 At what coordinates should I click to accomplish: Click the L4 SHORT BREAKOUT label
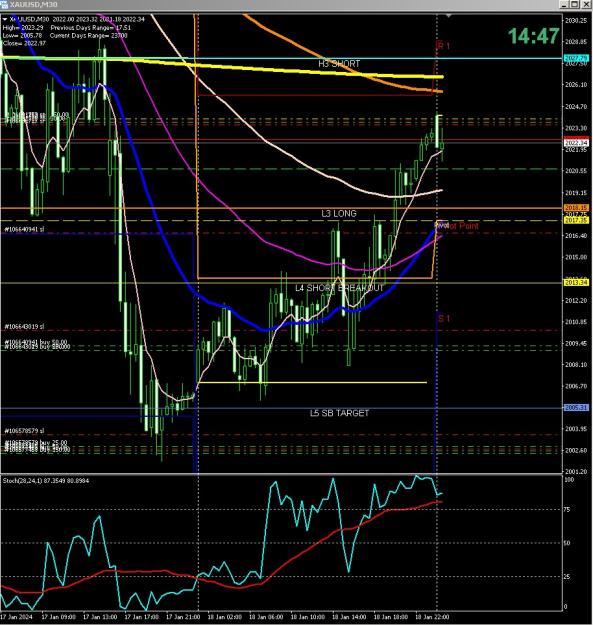pyautogui.click(x=339, y=288)
